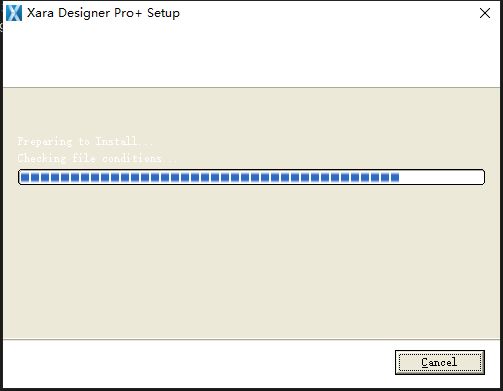Click the word 'Install' in the status message
Viewport: 503px width, 391px height.
click(x=116, y=141)
